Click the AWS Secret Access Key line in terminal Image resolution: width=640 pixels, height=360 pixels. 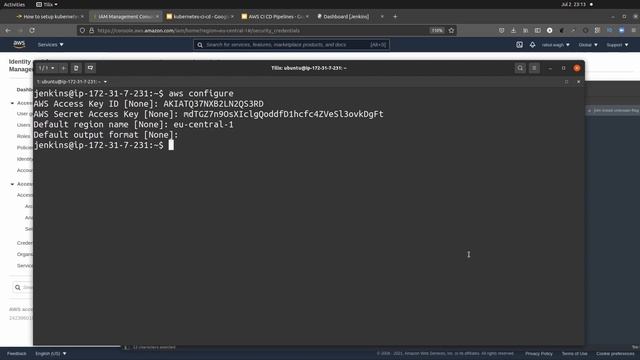[x=209, y=114]
